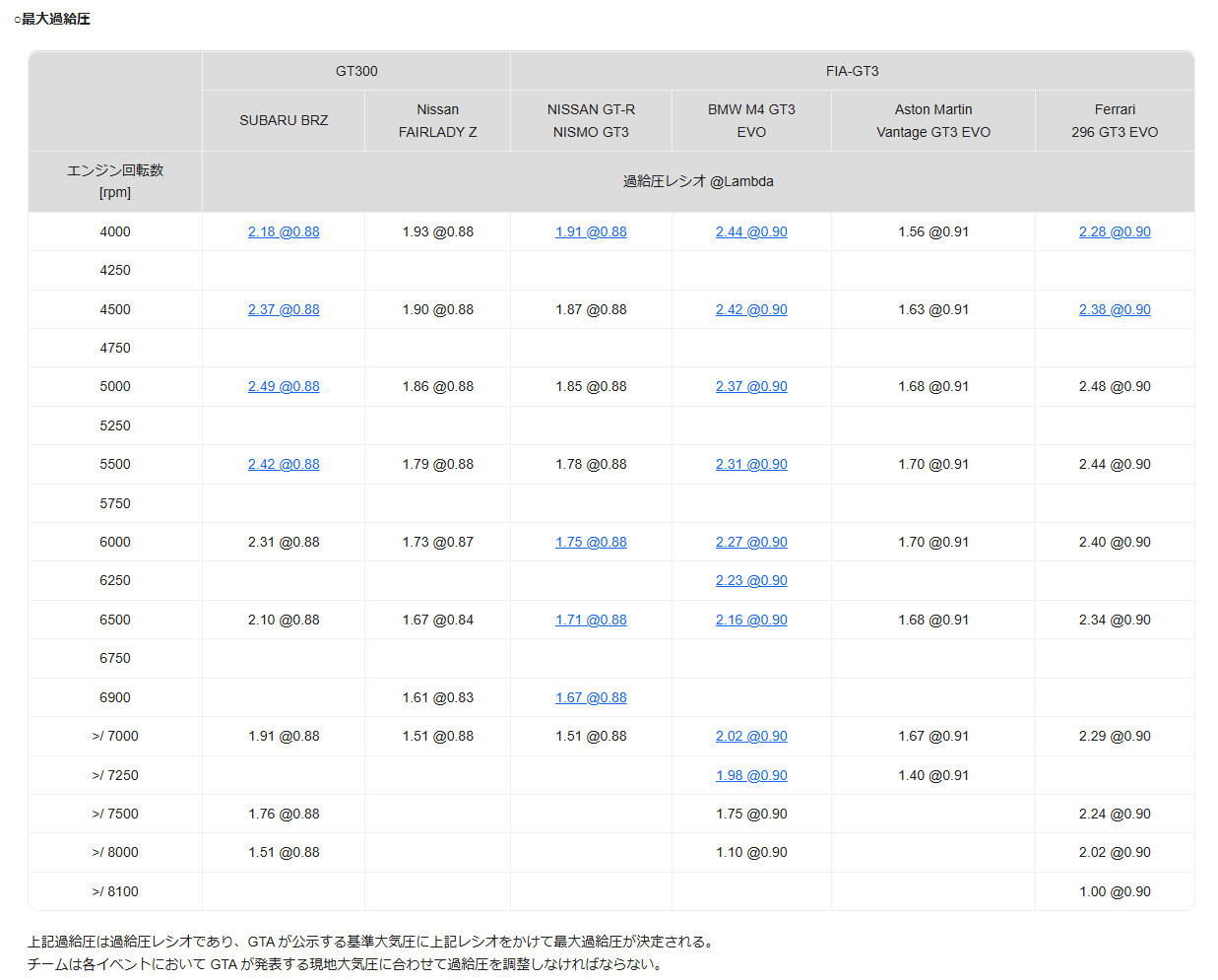1218x980 pixels.
Task: Click the 1.87 @0.88 cell
Action: coord(591,309)
